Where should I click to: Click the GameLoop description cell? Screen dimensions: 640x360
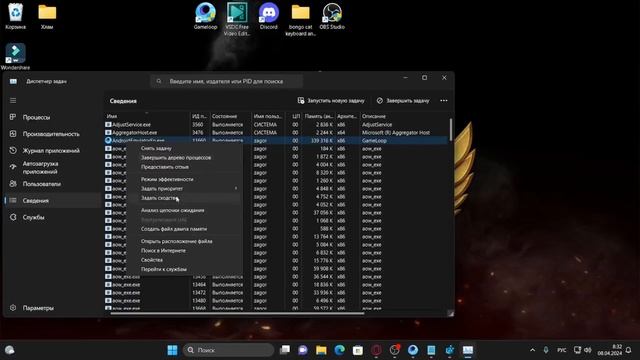(374, 140)
